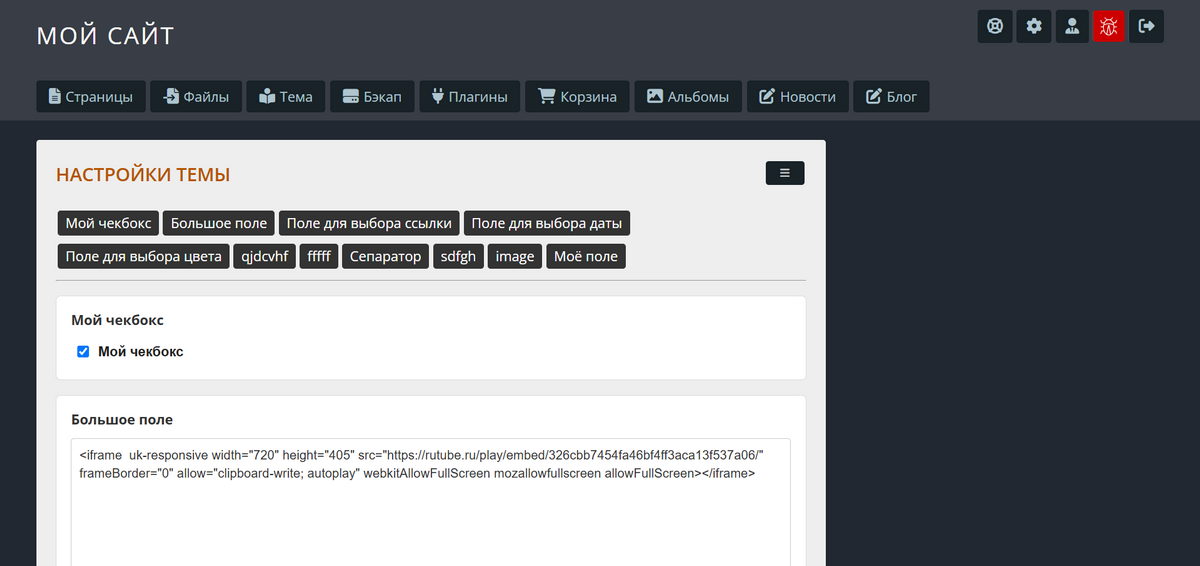
Task: Toggle the hamburger menu in theme settings
Action: pos(785,173)
